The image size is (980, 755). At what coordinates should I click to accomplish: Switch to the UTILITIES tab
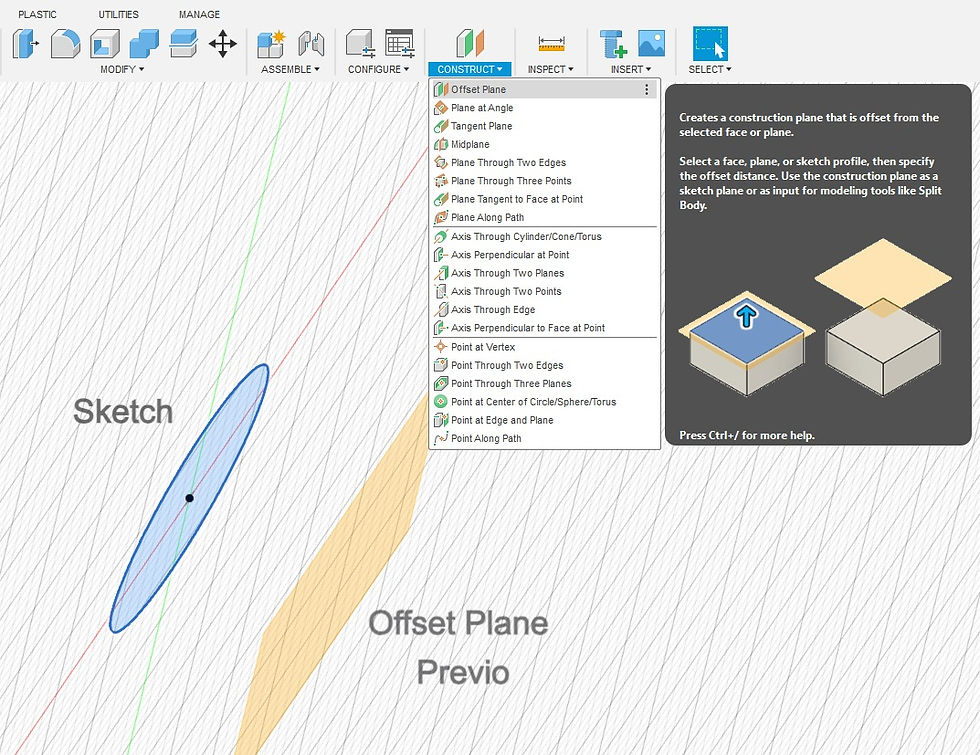[x=118, y=14]
